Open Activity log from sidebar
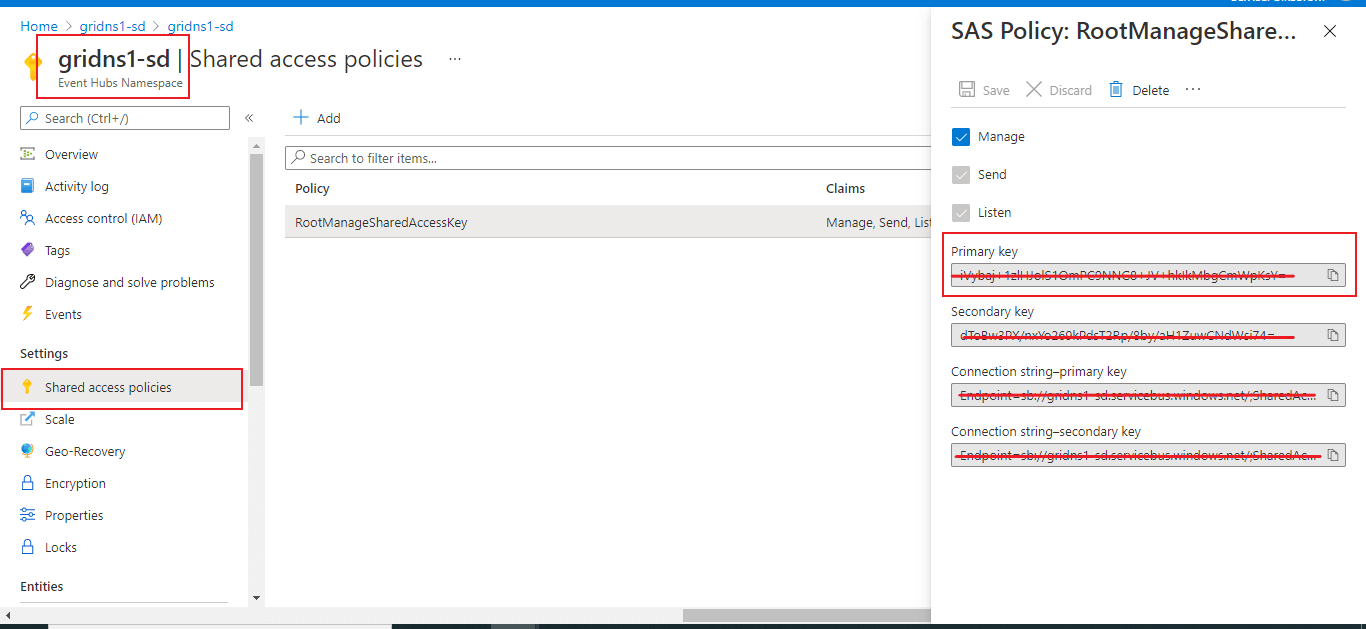Image resolution: width=1366 pixels, height=629 pixels. [76, 186]
